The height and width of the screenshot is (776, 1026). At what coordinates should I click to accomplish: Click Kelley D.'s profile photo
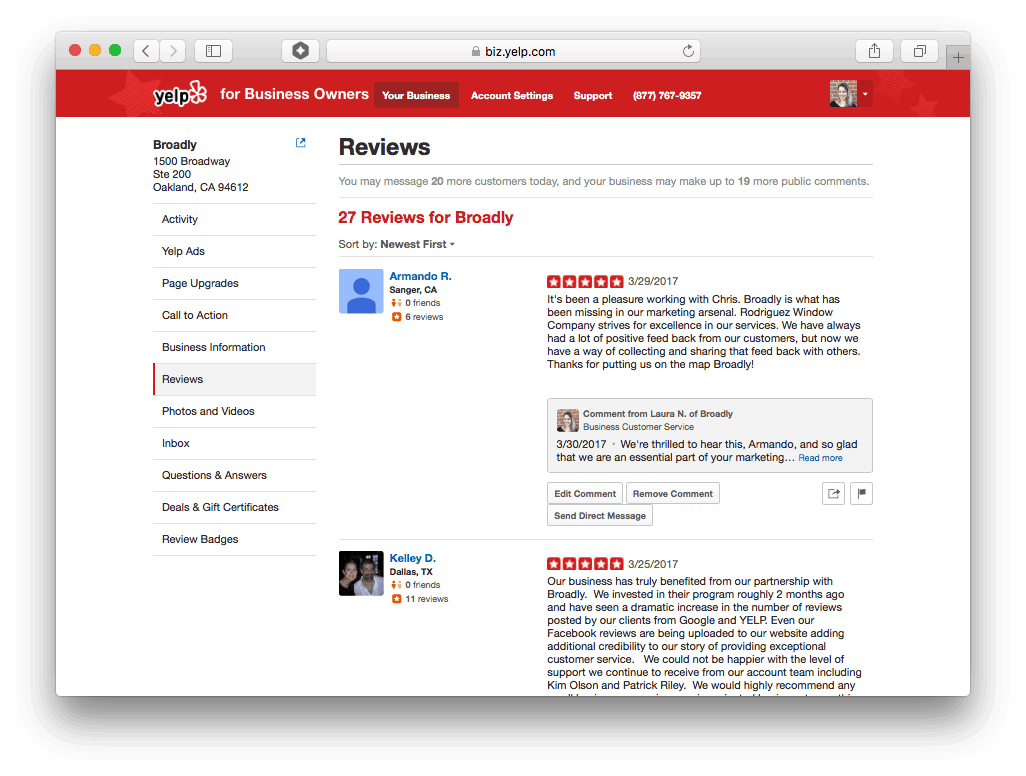361,573
